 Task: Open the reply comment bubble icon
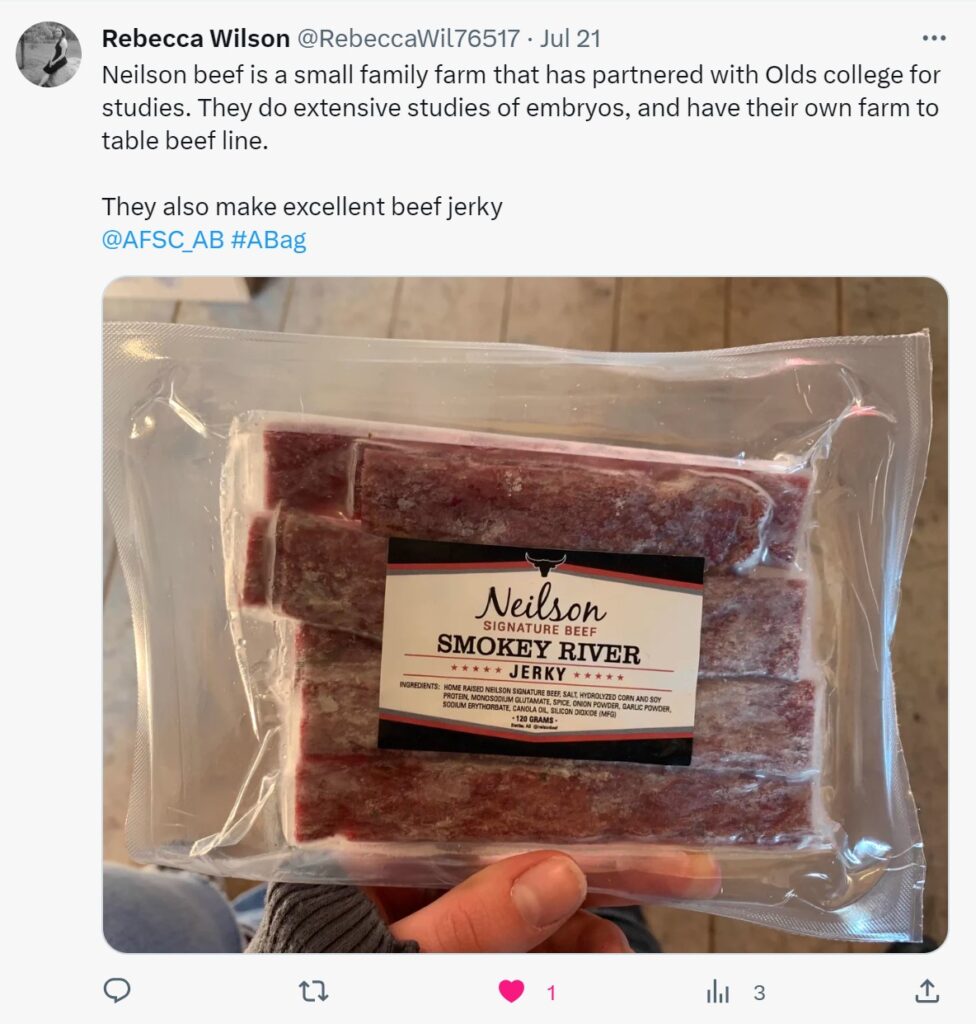pyautogui.click(x=117, y=991)
